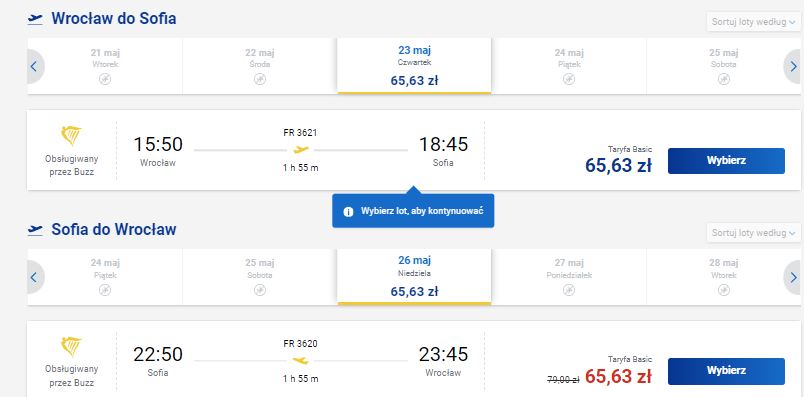Click the plane icon beside Wrocław do Sofia heading

pos(35,19)
